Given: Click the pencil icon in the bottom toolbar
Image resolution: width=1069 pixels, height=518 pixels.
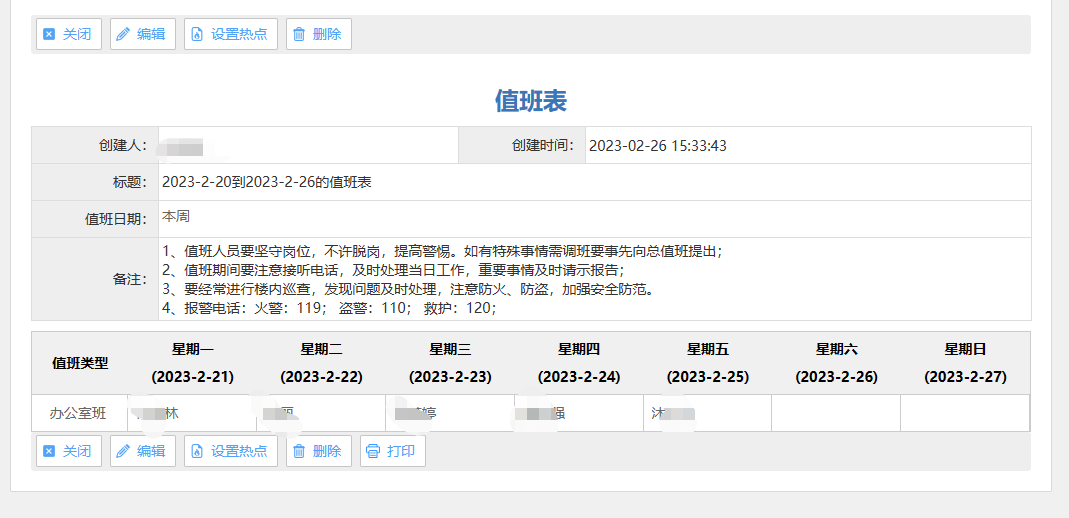Looking at the screenshot, I should coord(123,451).
